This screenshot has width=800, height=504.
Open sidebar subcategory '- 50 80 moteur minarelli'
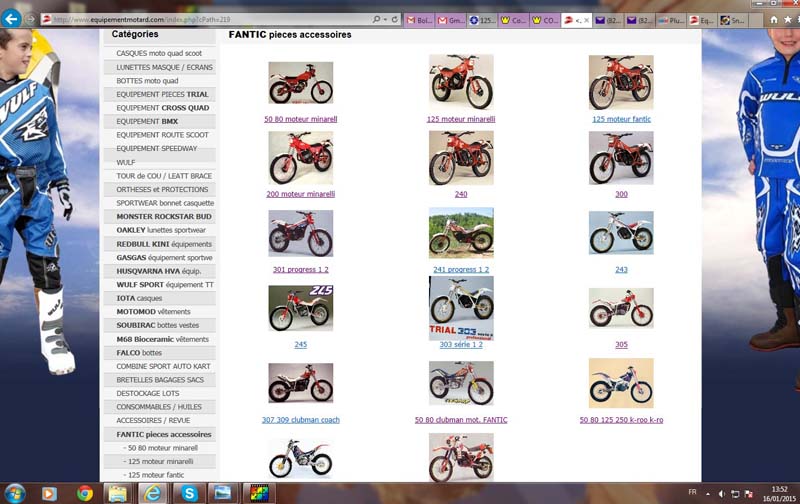click(159, 448)
